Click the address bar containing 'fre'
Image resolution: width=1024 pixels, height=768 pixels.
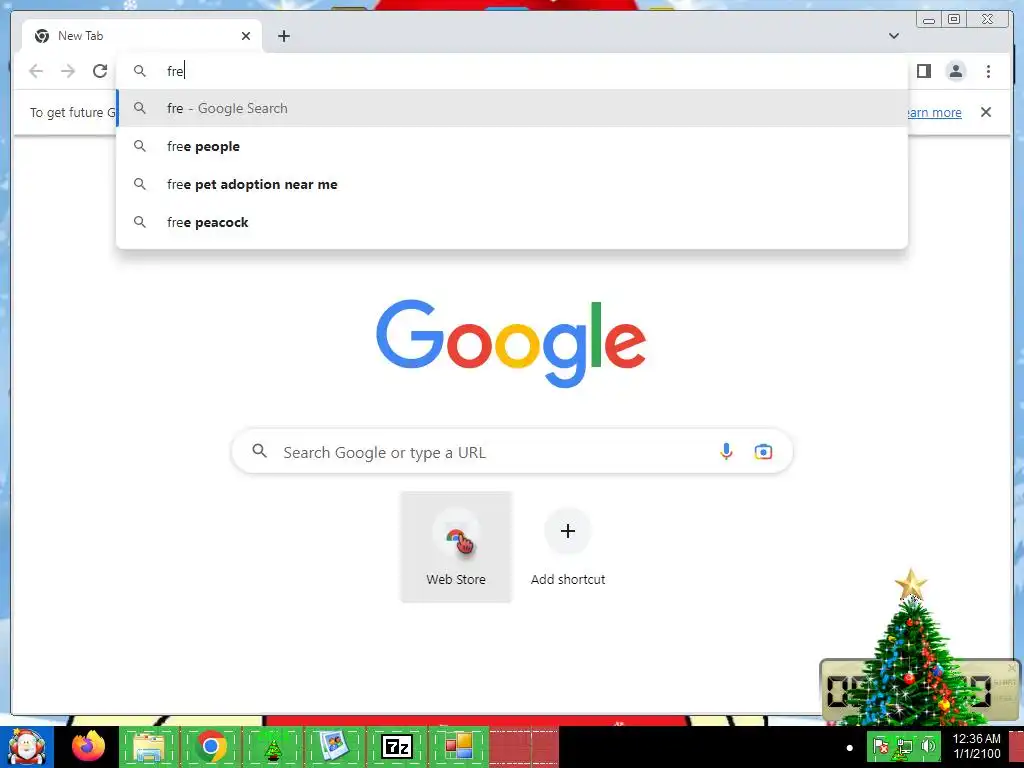(512, 71)
